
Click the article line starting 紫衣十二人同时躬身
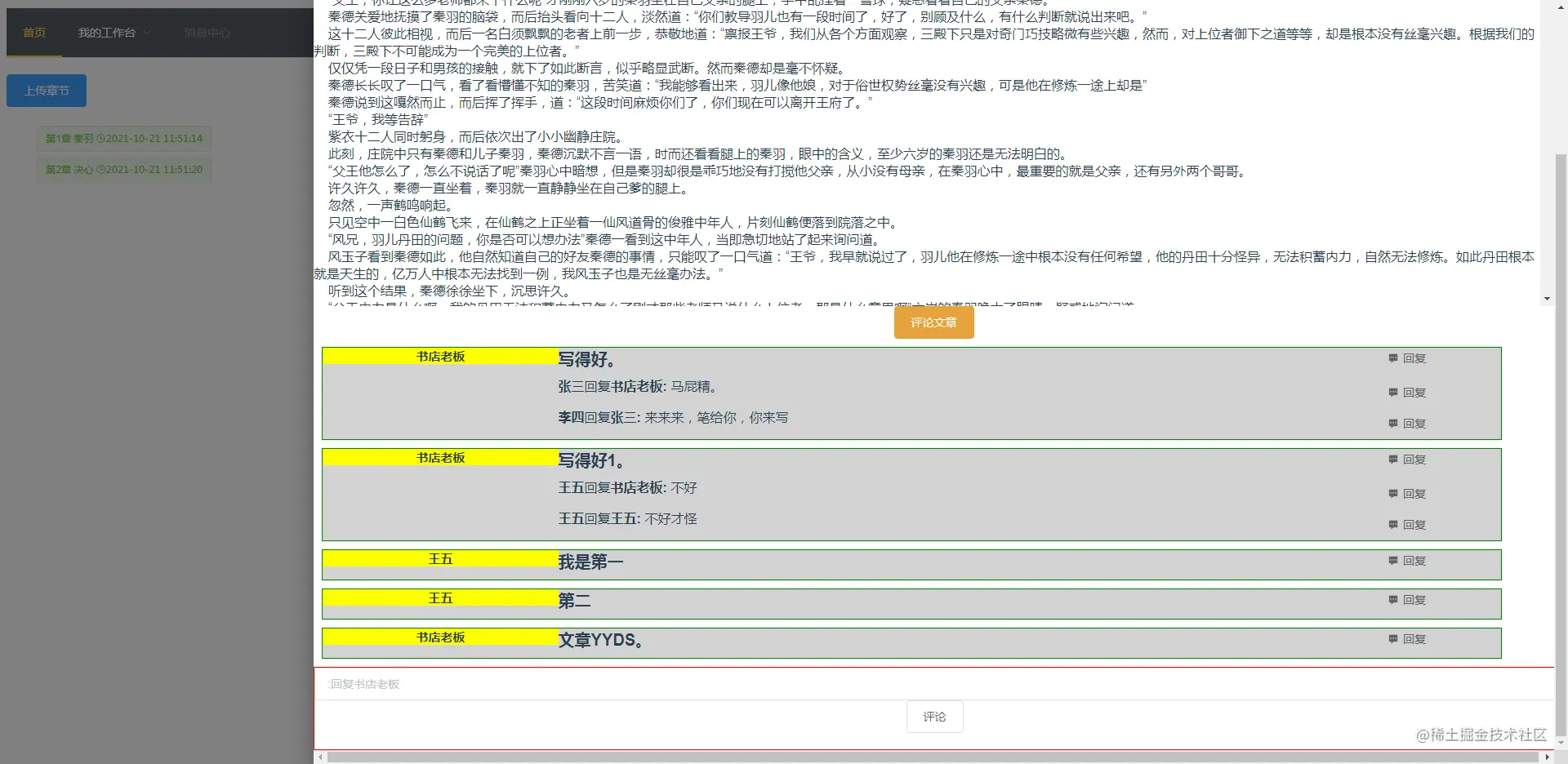[475, 137]
